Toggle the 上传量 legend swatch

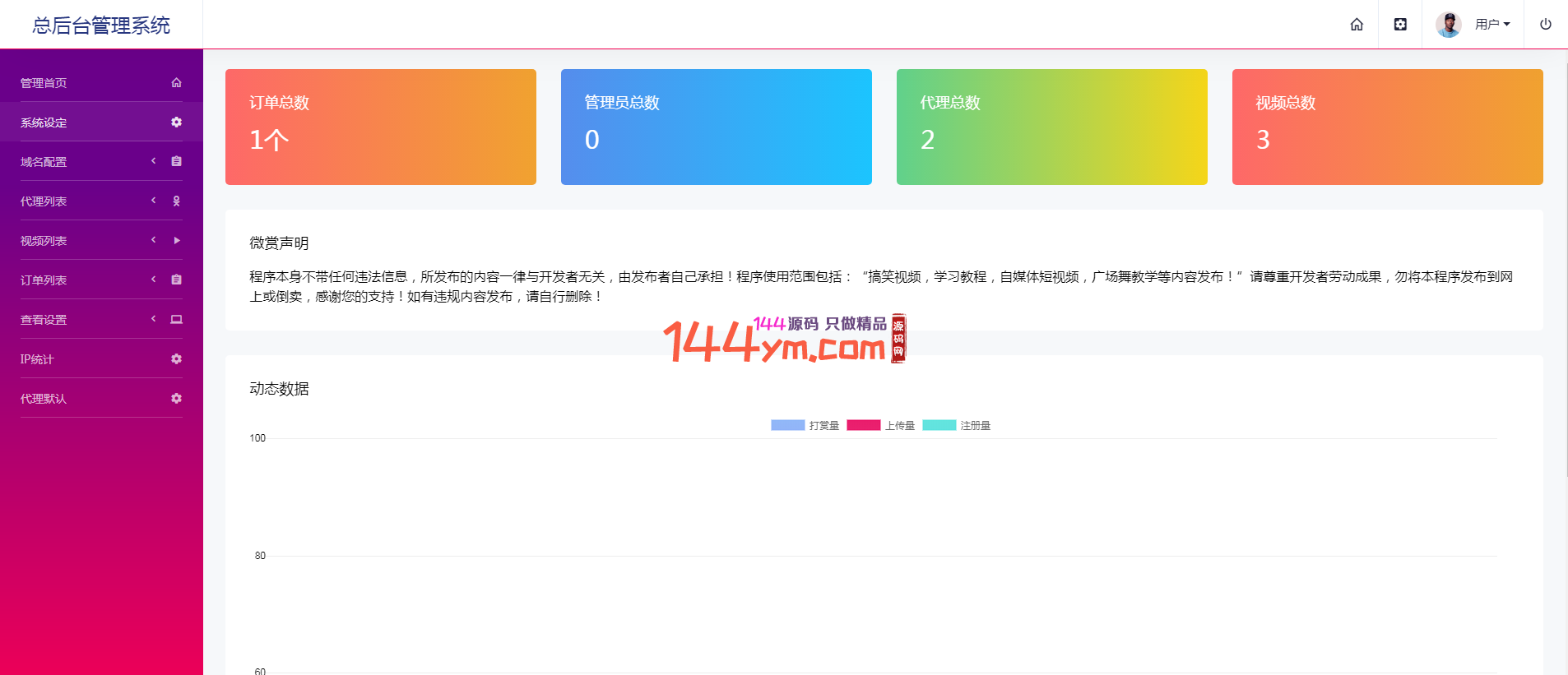(864, 425)
